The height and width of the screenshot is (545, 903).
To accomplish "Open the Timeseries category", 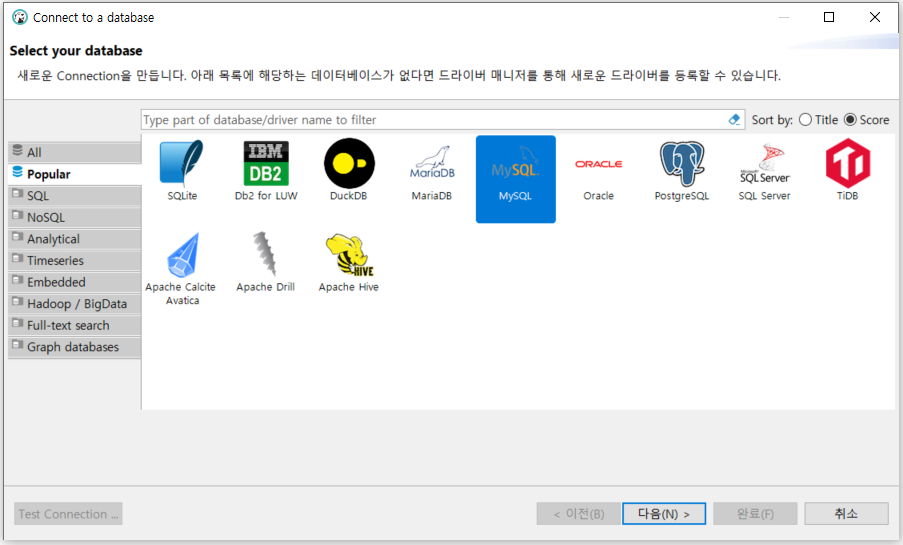I will [x=74, y=260].
